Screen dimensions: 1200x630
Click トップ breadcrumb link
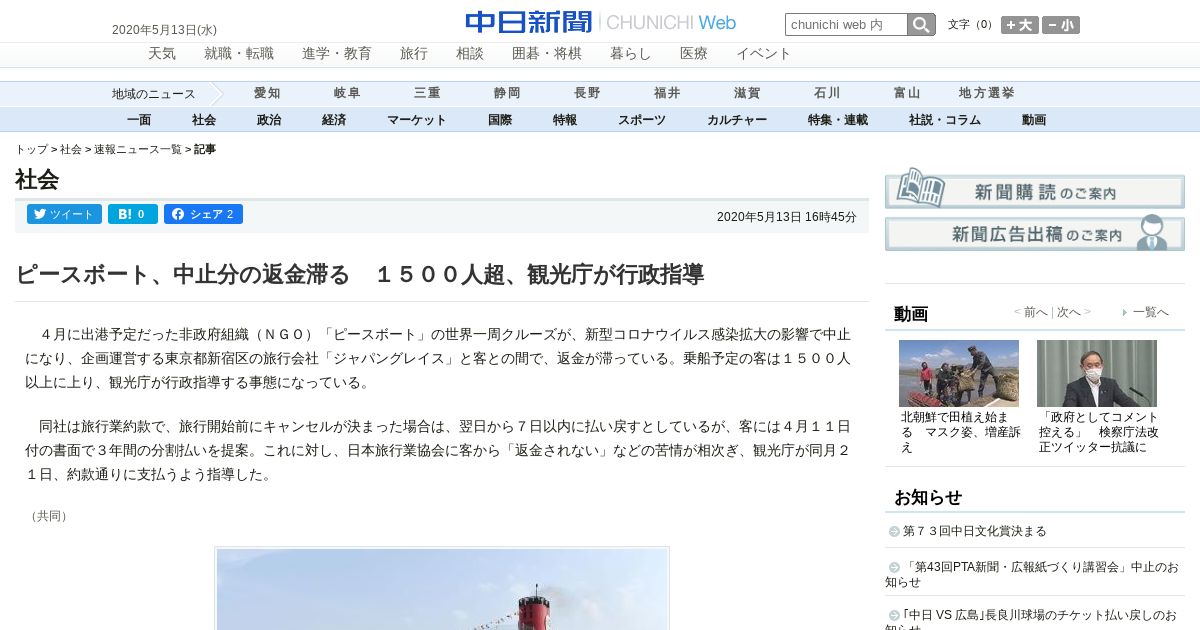(x=31, y=149)
